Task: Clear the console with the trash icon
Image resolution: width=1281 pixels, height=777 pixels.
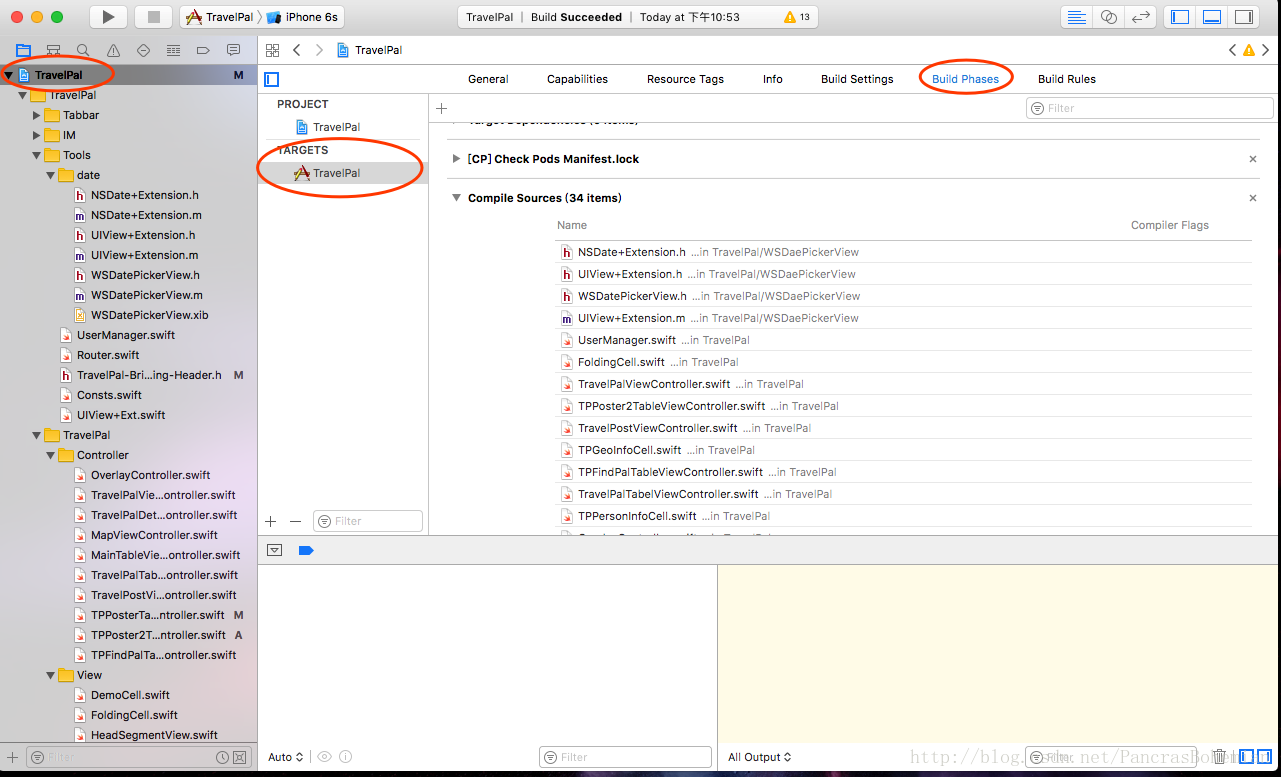Action: (1219, 757)
